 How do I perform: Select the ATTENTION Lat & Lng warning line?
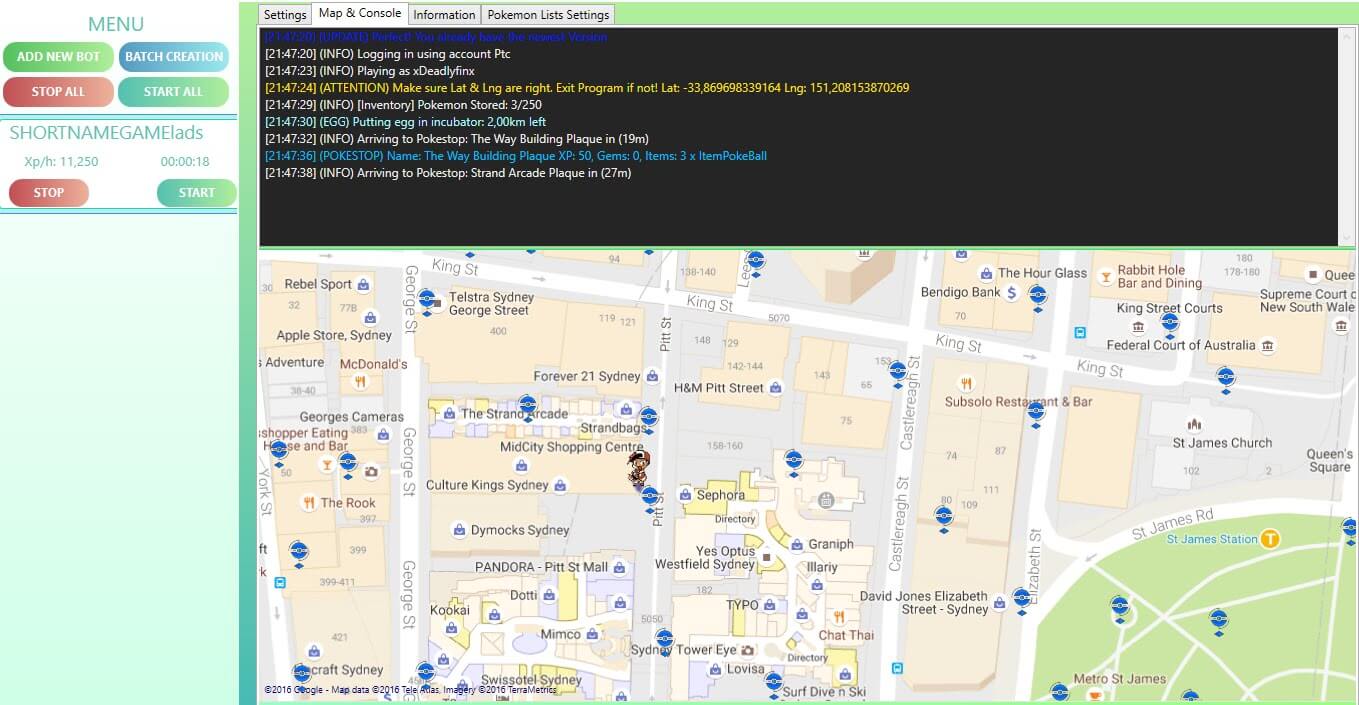pos(587,88)
